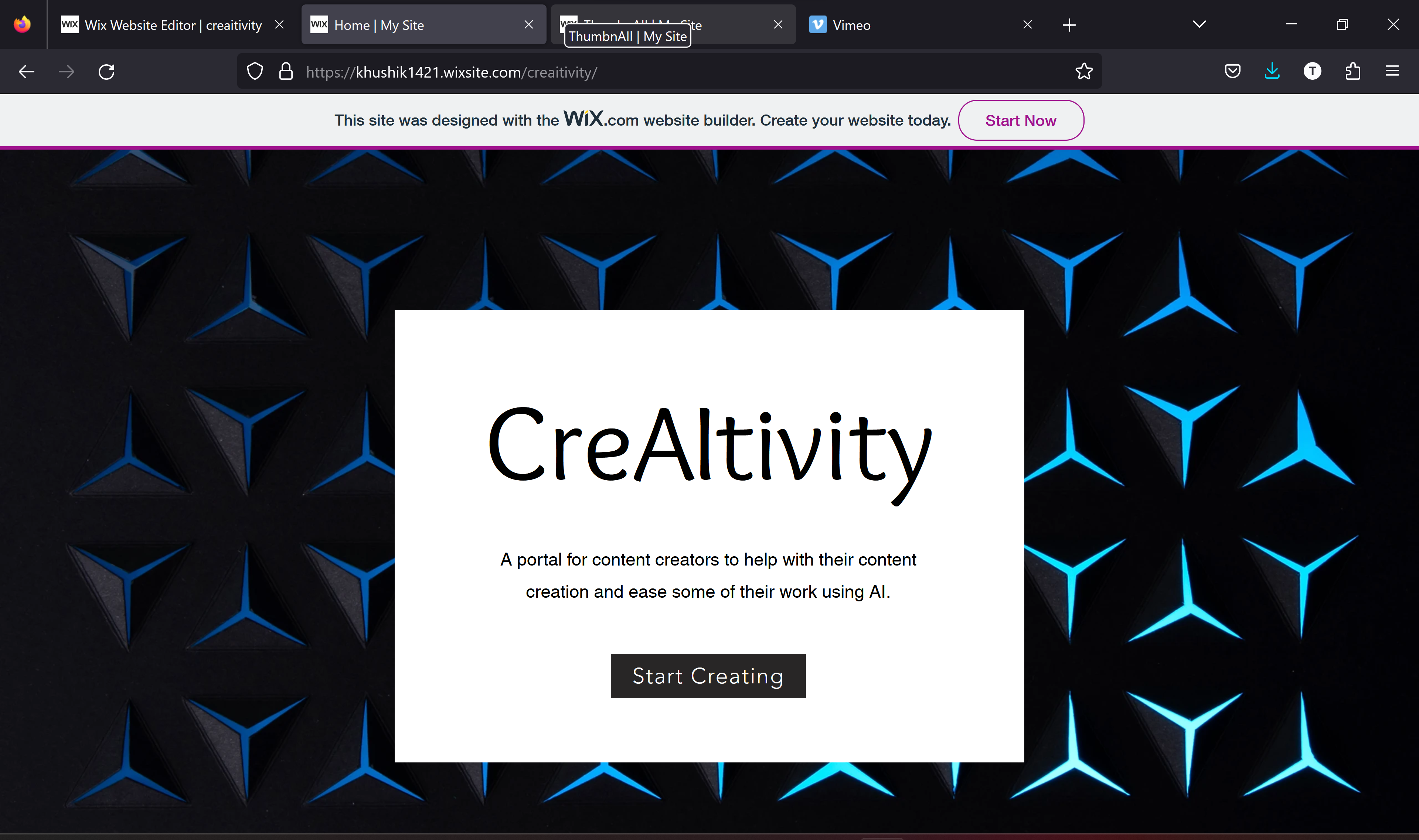Expand the list all tabs chevron

pos(1199,24)
